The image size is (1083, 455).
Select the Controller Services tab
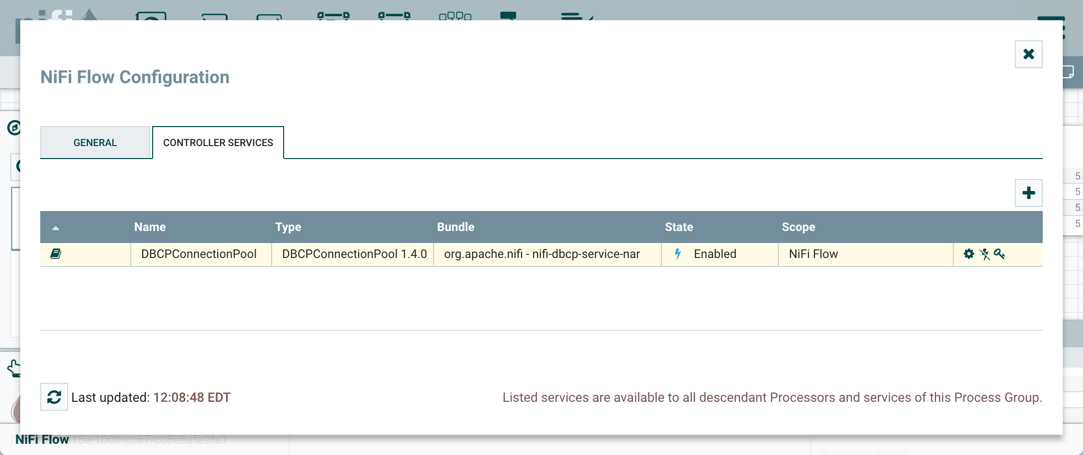pos(218,143)
